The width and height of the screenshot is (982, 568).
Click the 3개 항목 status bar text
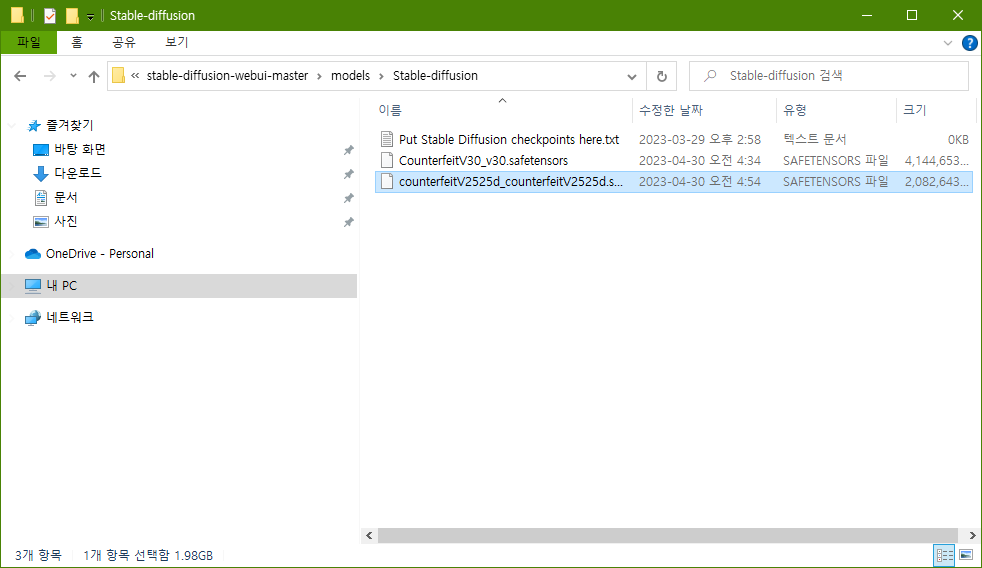pos(38,555)
